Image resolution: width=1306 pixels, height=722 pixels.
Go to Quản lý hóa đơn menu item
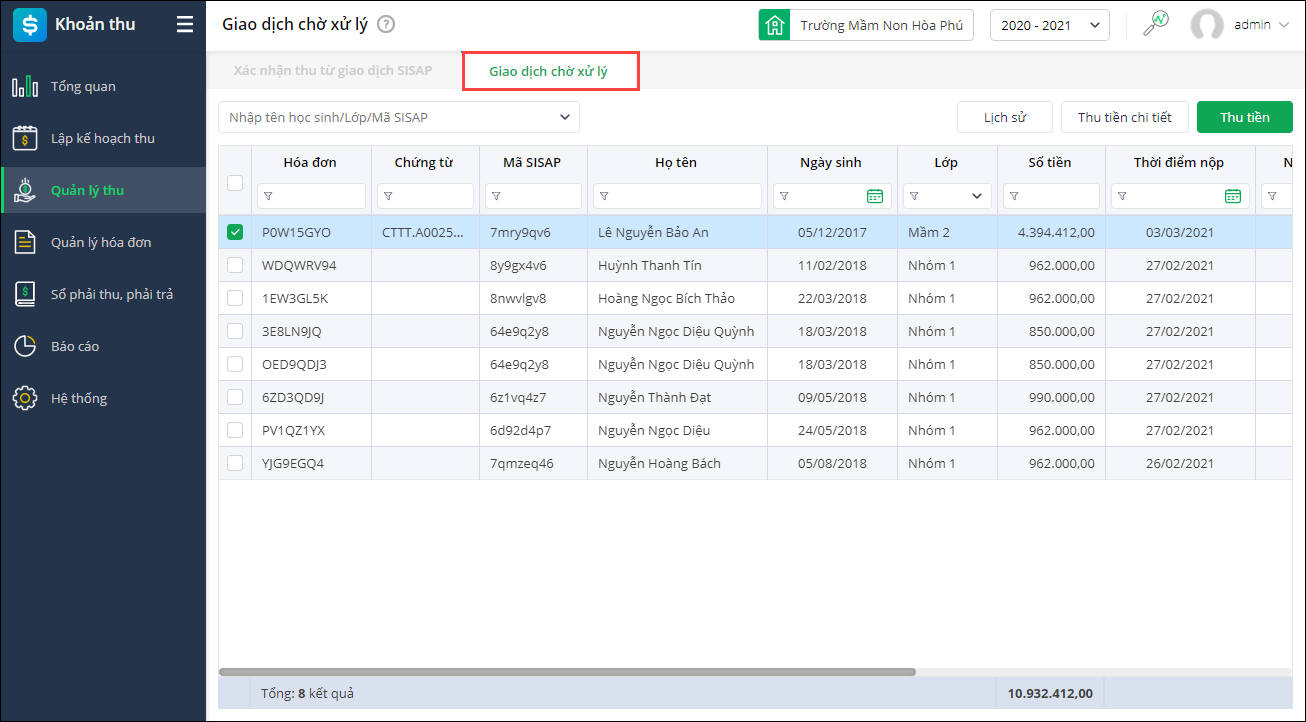pyautogui.click(x=103, y=242)
